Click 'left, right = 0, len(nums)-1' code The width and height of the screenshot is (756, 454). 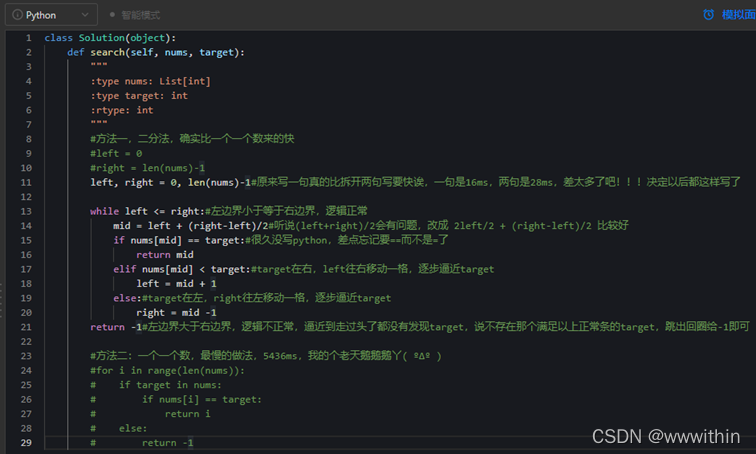pyautogui.click(x=170, y=182)
